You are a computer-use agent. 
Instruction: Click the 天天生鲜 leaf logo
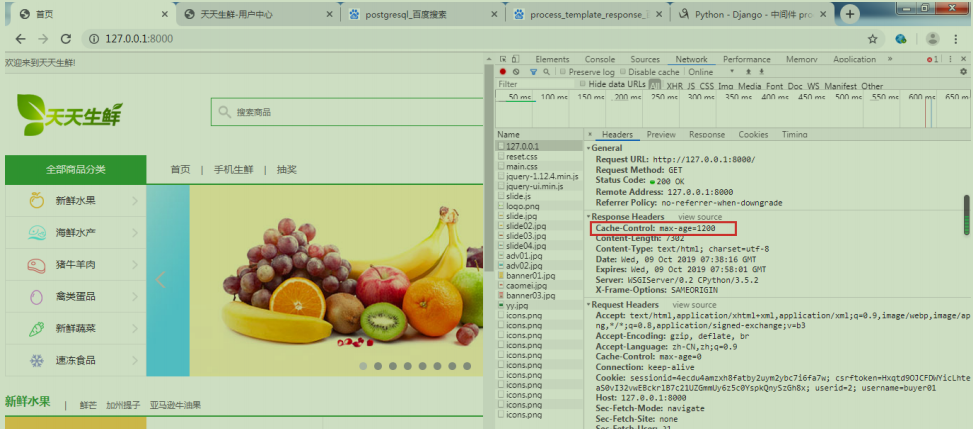click(x=70, y=115)
